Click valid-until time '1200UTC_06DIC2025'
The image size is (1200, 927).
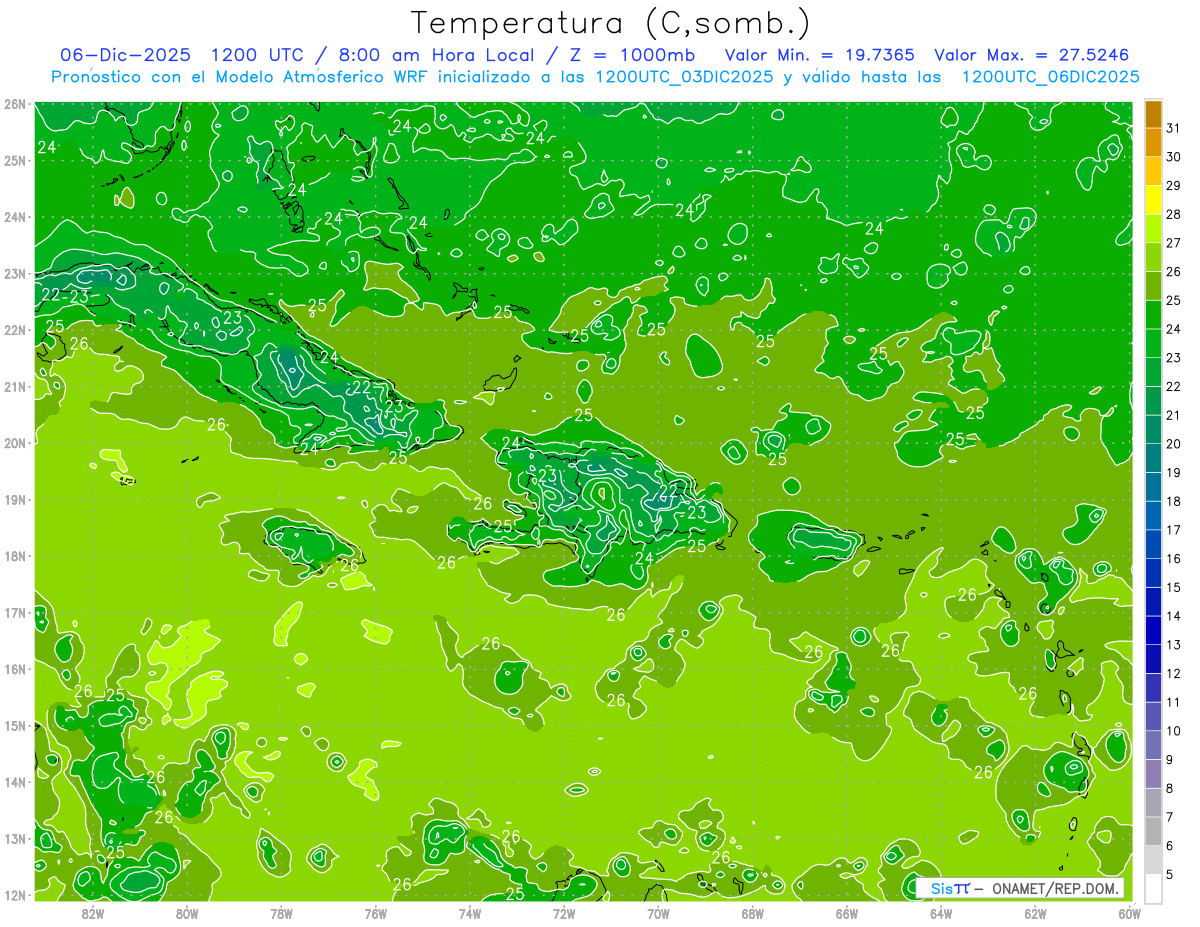[x=1050, y=77]
